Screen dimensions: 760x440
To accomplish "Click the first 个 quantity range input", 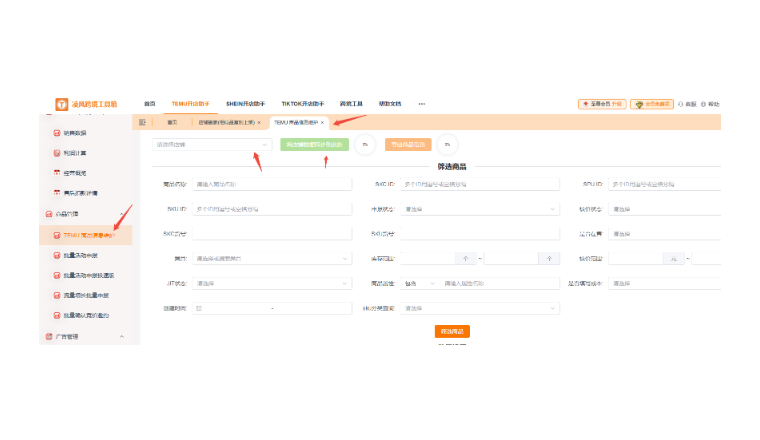I will tap(428, 259).
